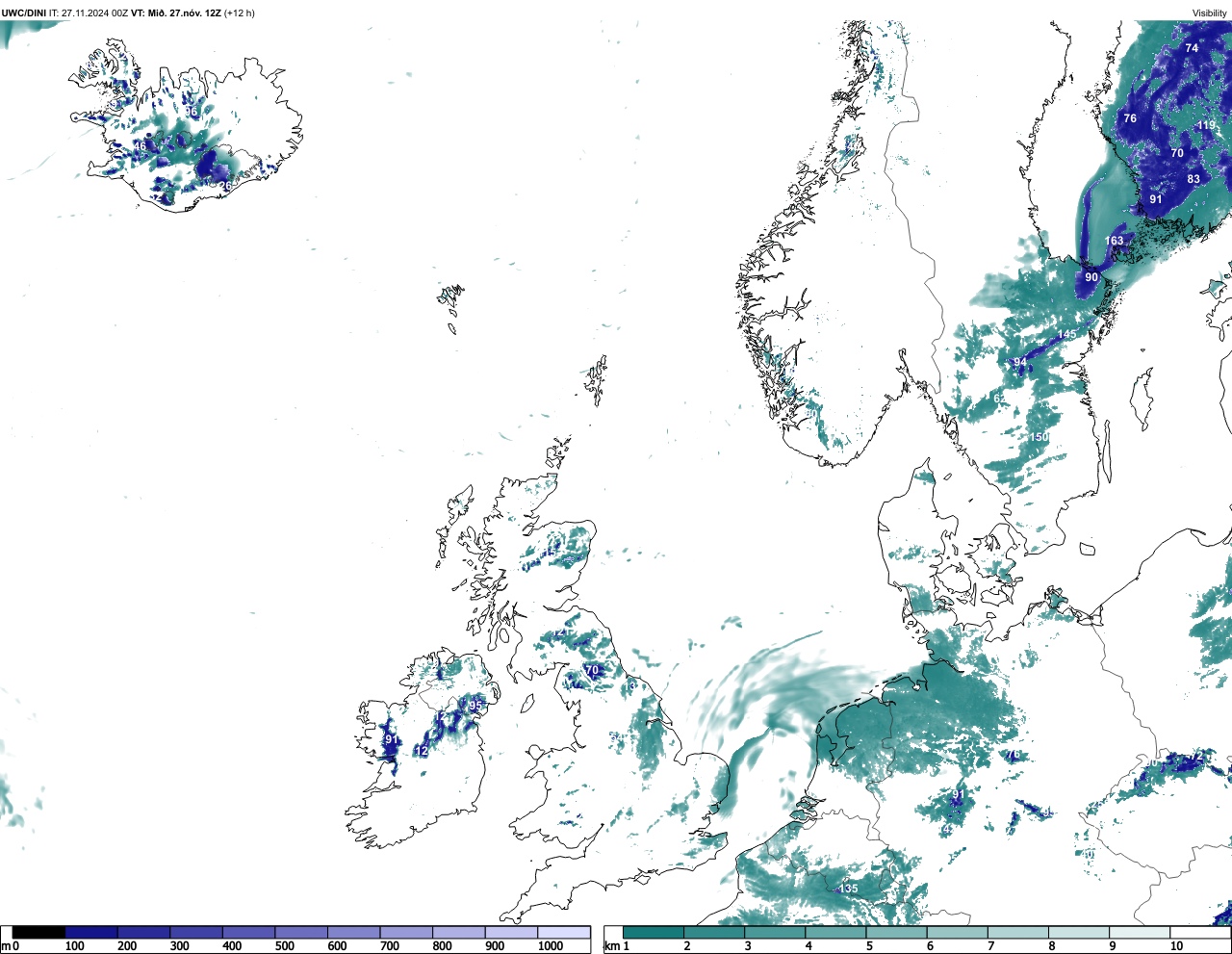Image resolution: width=1232 pixels, height=954 pixels.
Task: Click the '95' visibility value over Northern Ireland
Action: coord(475,706)
